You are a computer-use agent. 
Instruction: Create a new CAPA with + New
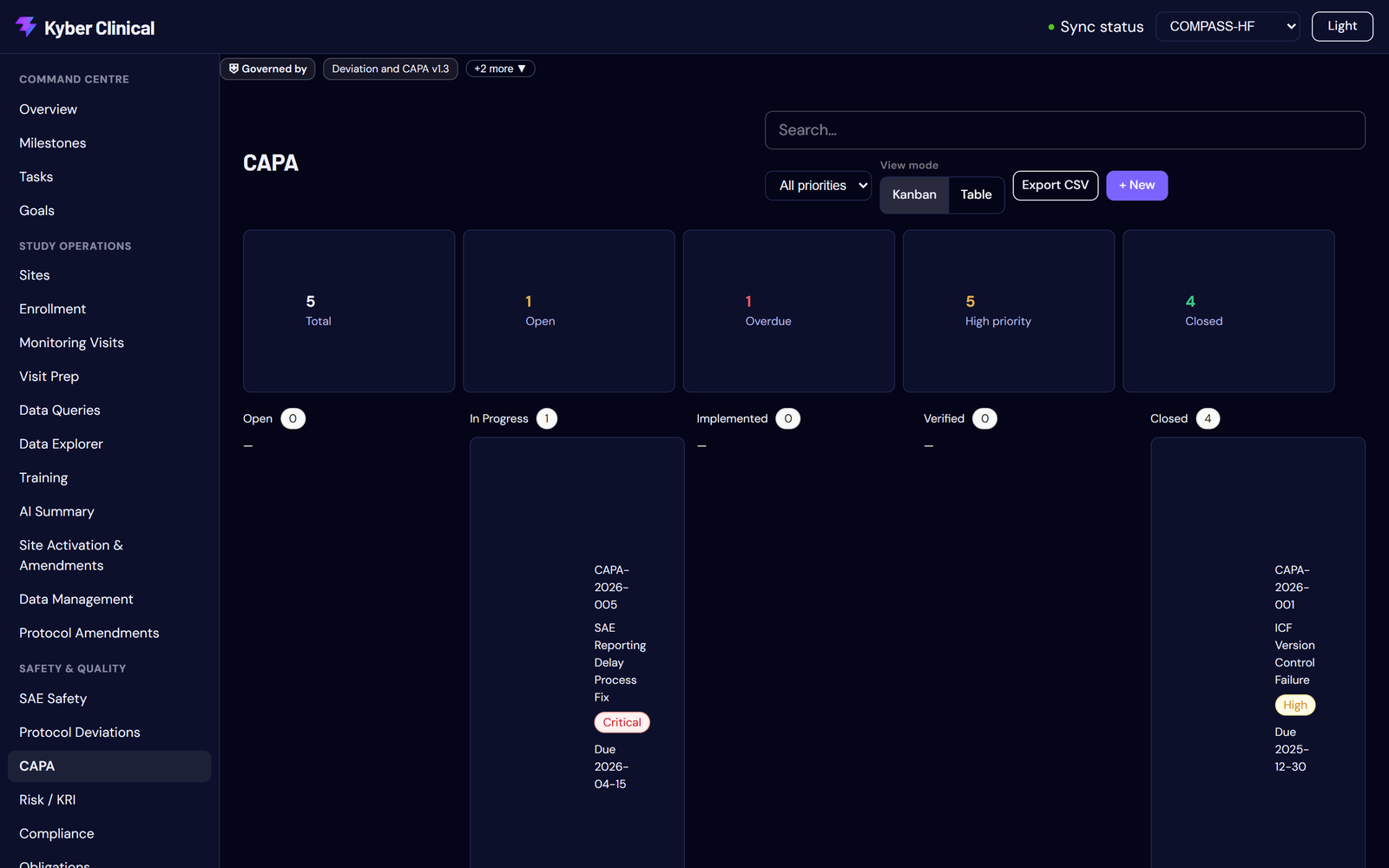tap(1136, 185)
